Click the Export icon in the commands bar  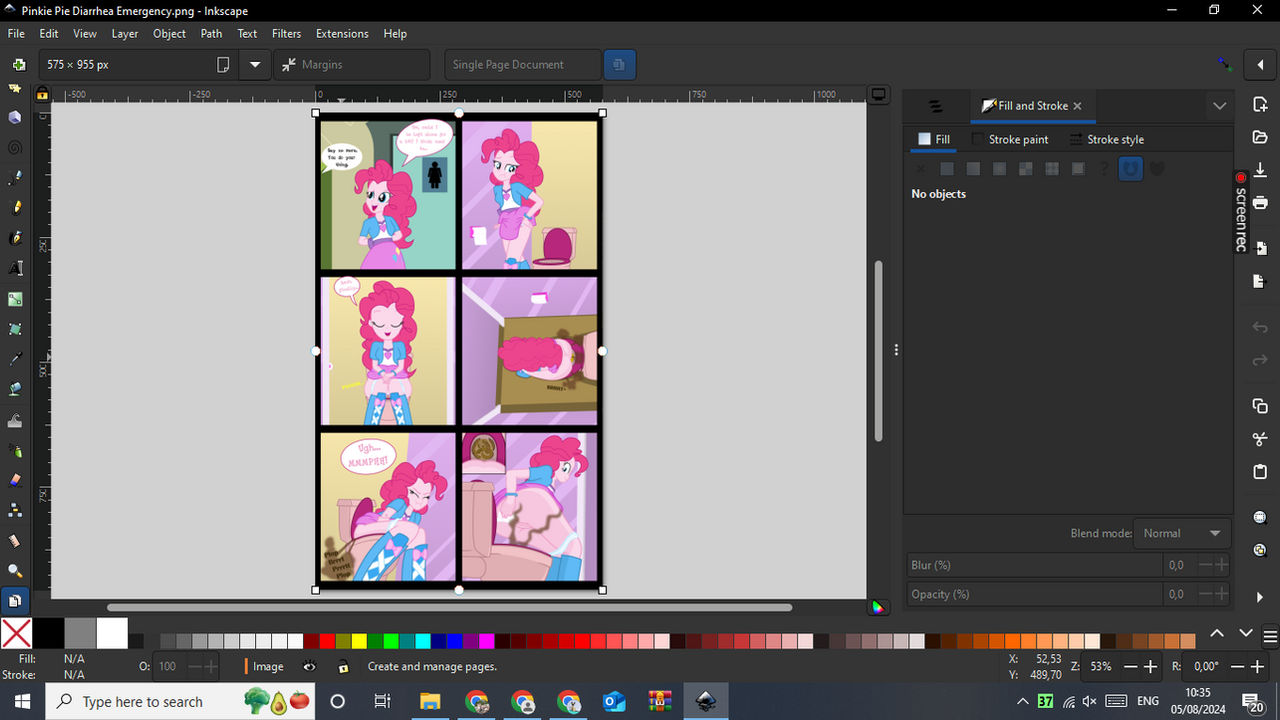coord(1260,282)
